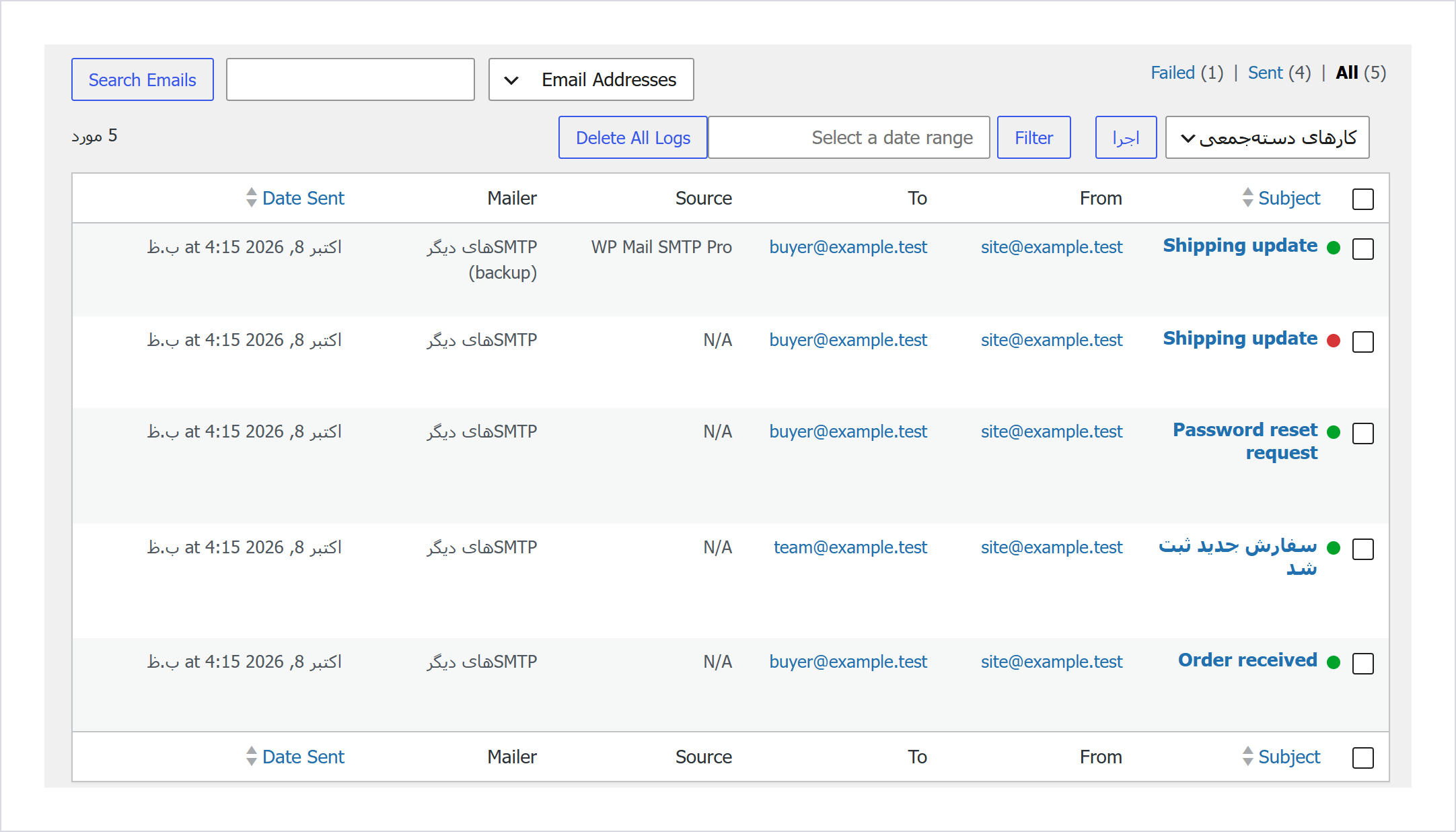Viewport: 1456px width, 832px height.
Task: Toggle select-all checkbox in footer
Action: point(1363,758)
